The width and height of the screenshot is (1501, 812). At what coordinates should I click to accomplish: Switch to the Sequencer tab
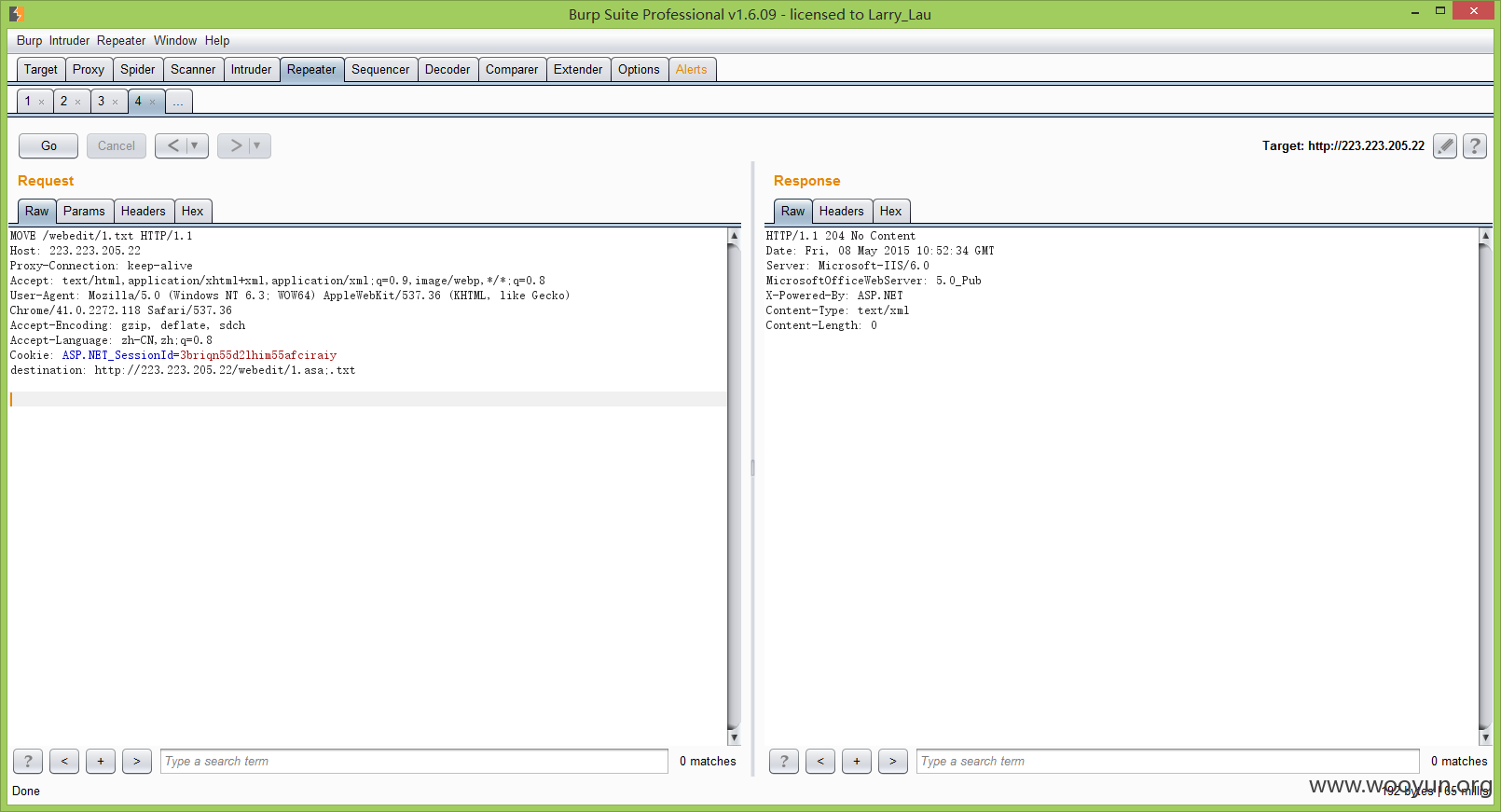click(x=380, y=70)
